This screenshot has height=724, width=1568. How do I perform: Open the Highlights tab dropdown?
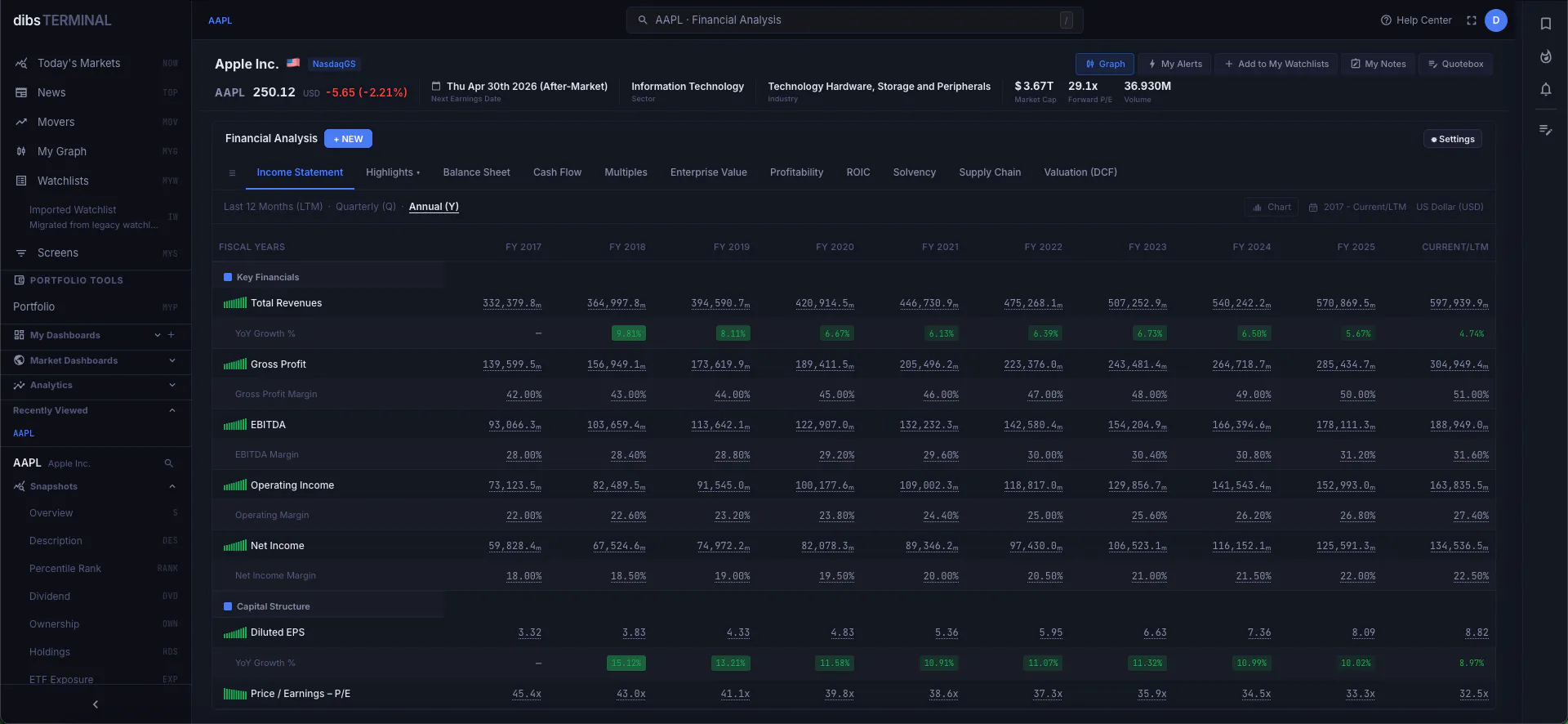click(393, 172)
